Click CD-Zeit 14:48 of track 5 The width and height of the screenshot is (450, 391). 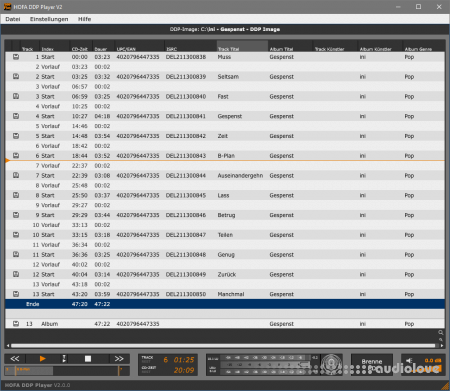80,136
